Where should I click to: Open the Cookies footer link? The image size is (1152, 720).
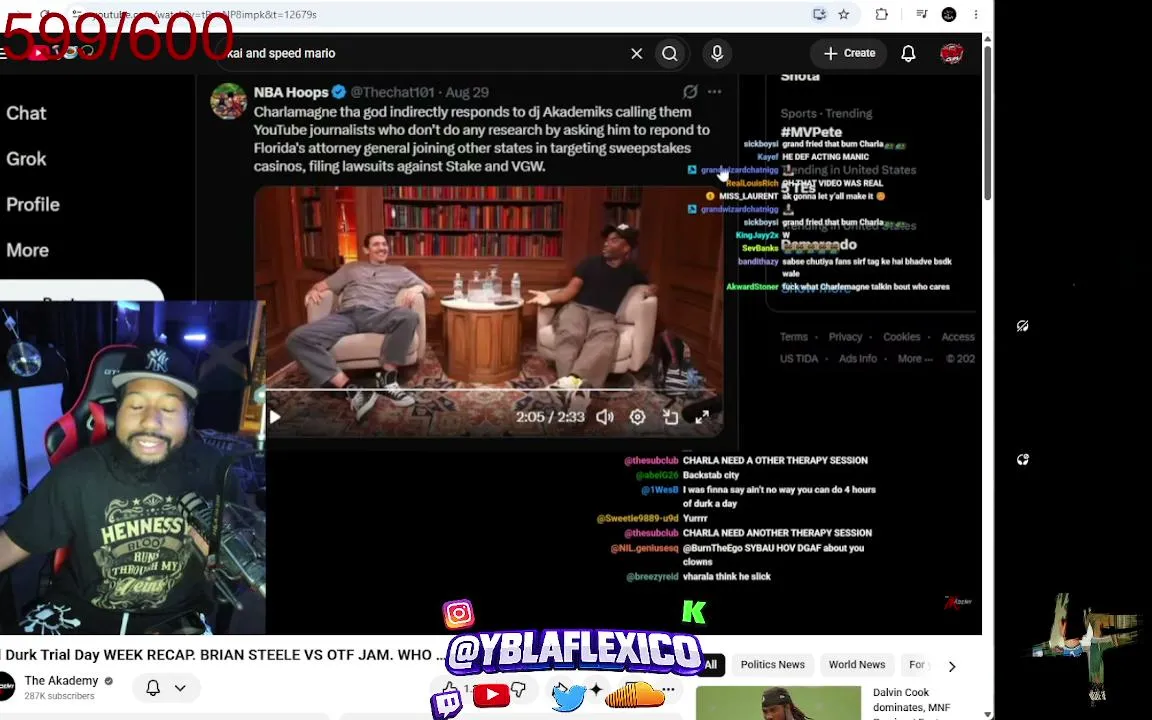tap(901, 336)
